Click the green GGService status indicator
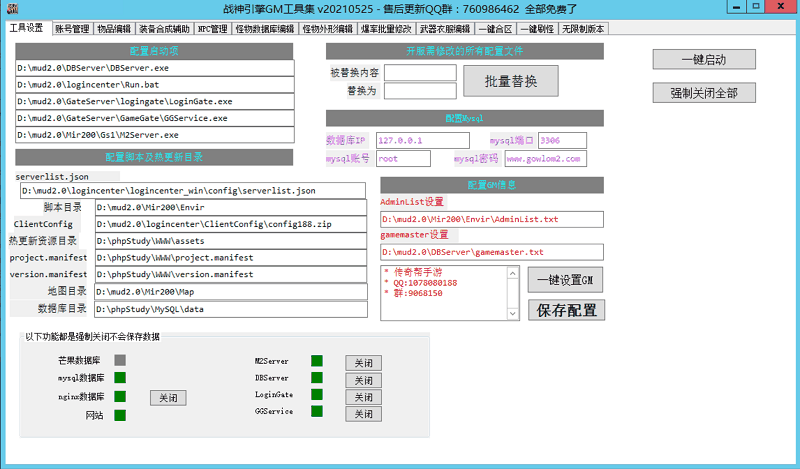The width and height of the screenshot is (800, 469). (x=317, y=411)
